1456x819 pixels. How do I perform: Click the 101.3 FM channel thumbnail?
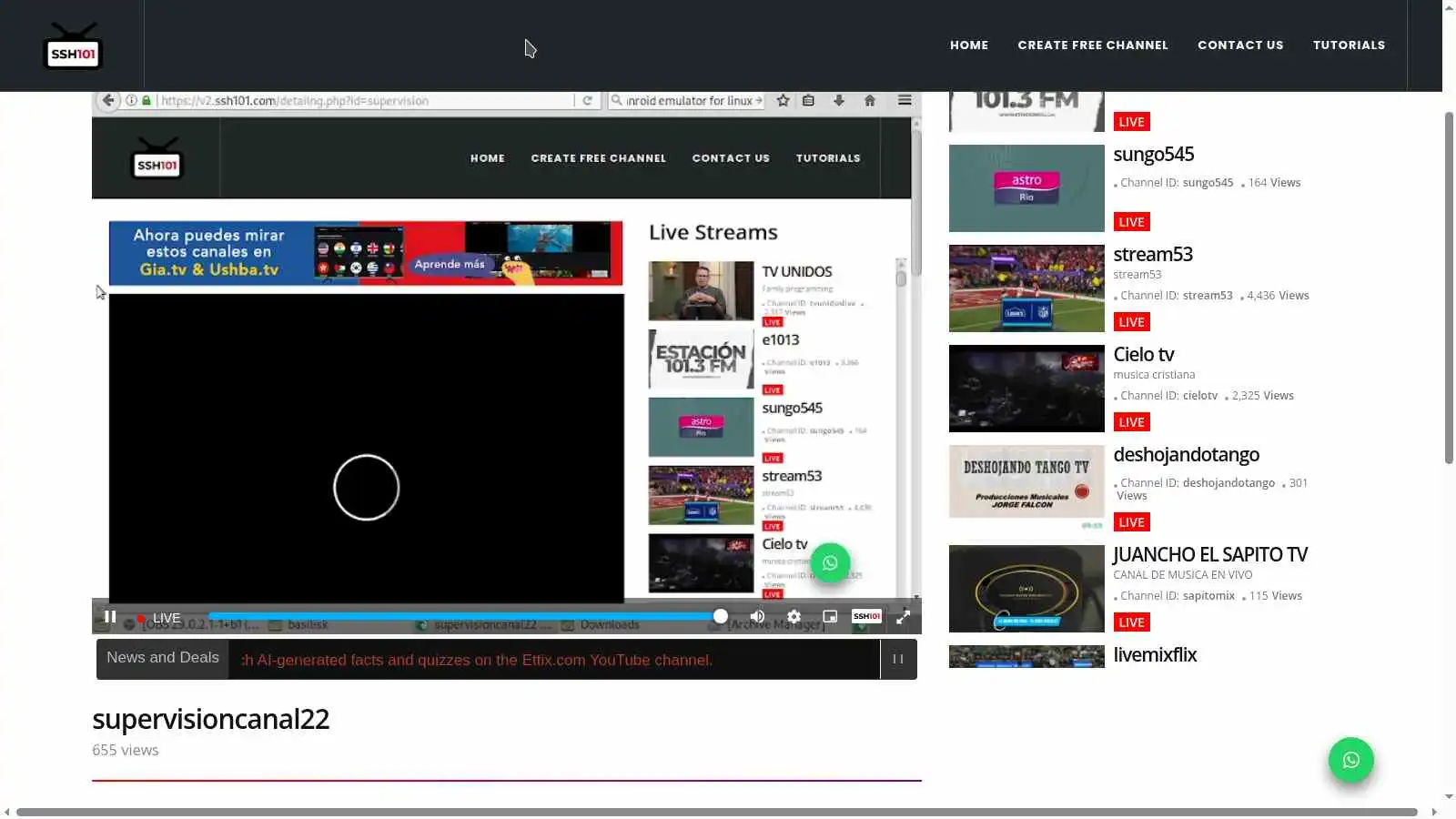tap(1026, 111)
